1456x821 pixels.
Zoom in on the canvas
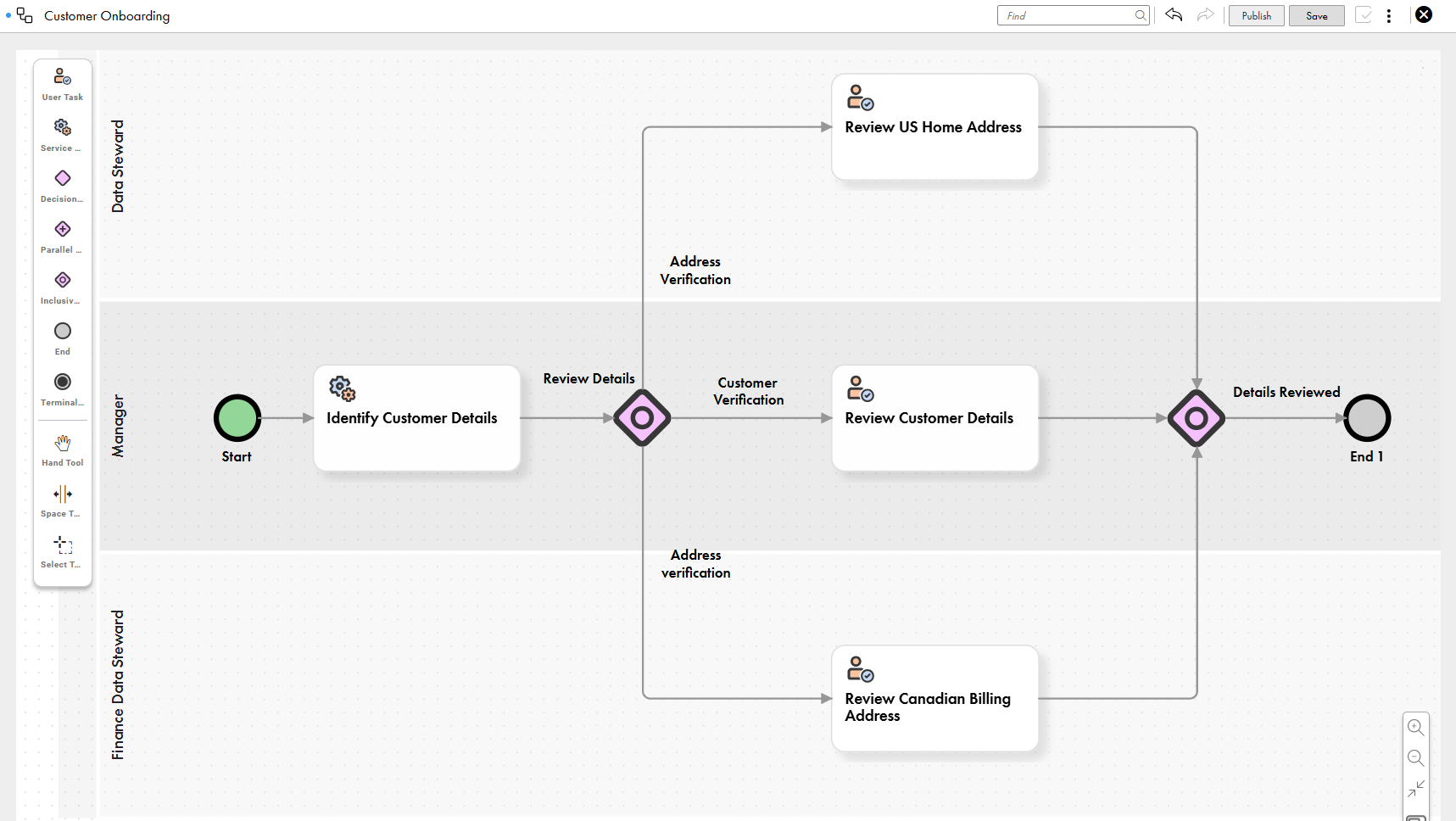[1415, 727]
